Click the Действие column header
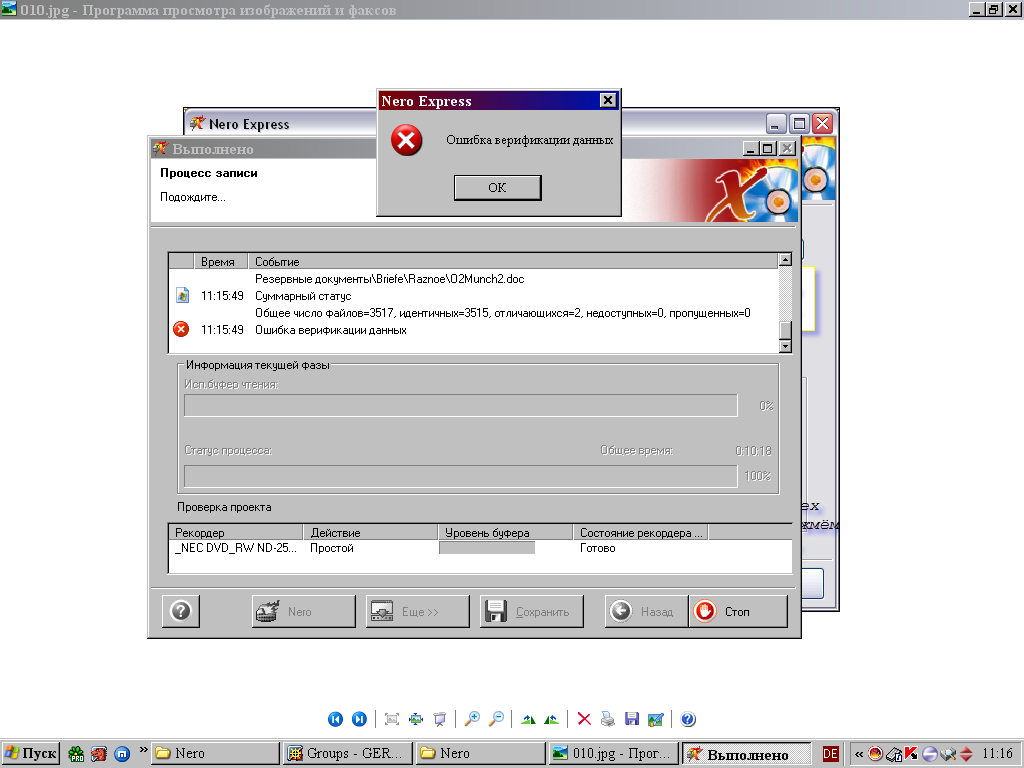Image resolution: width=1024 pixels, height=768 pixels. coord(370,532)
